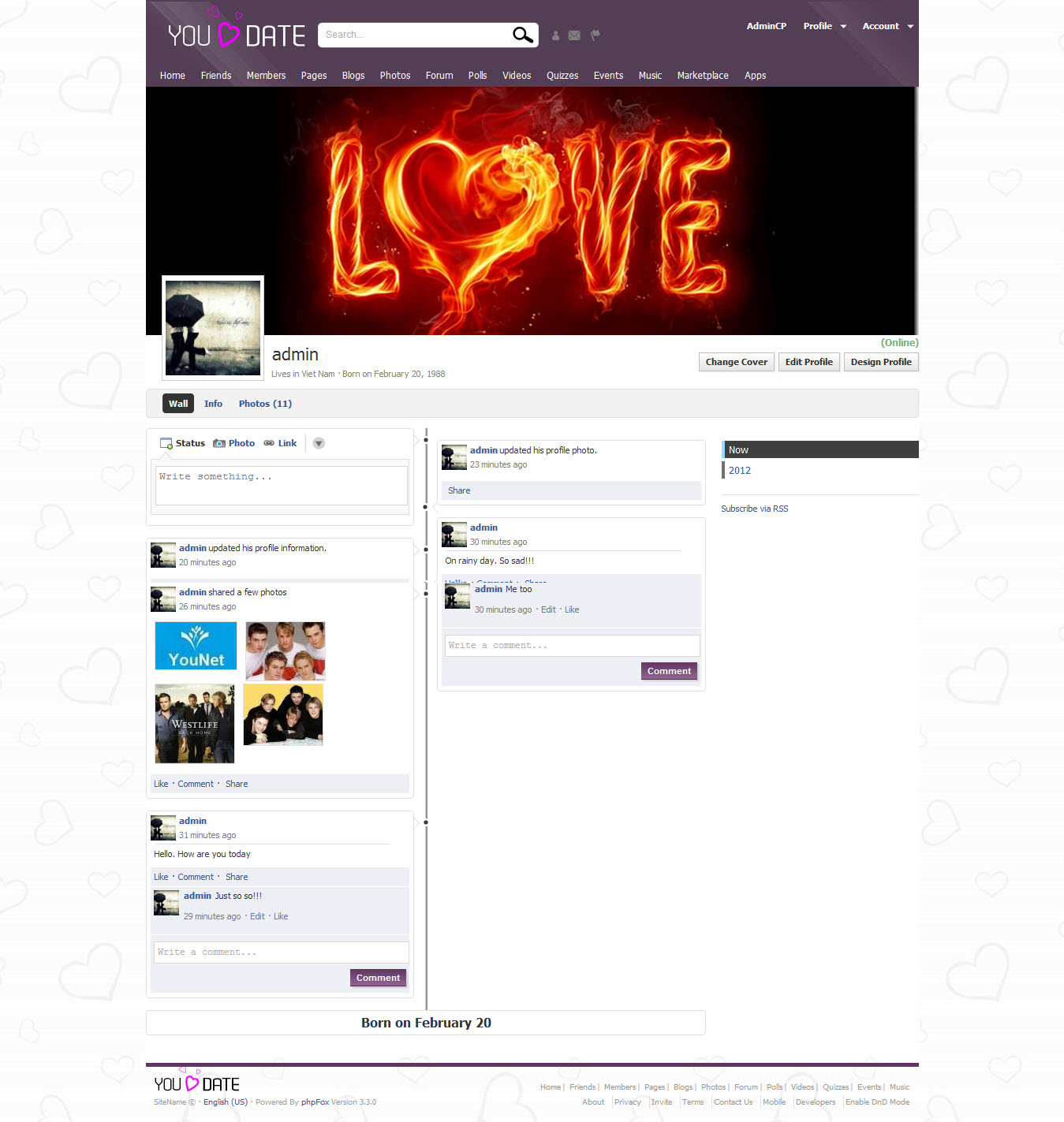This screenshot has height=1122, width=1064.
Task: Open Videos in the top navigation
Action: click(517, 76)
